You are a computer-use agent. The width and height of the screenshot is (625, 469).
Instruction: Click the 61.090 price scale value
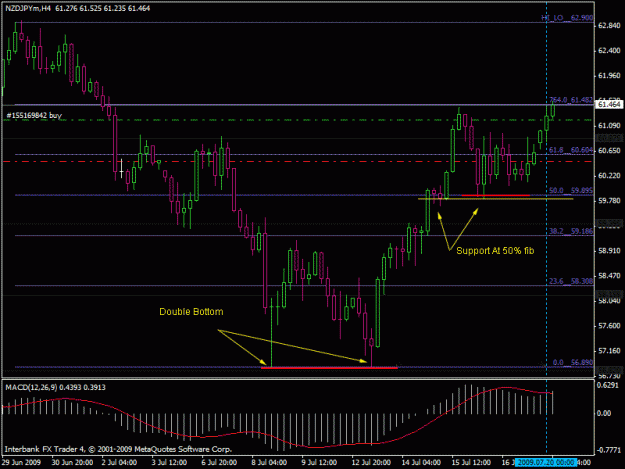609,126
